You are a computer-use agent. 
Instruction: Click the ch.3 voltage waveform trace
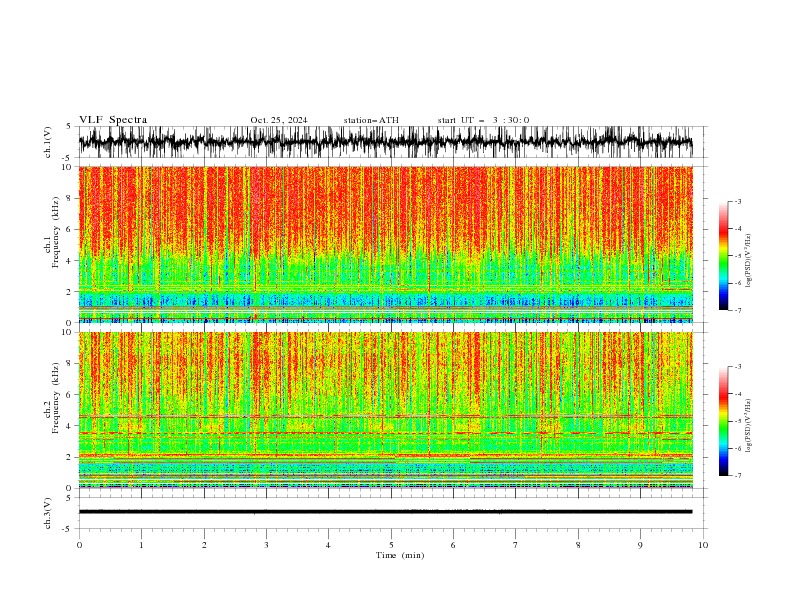pyautogui.click(x=386, y=512)
